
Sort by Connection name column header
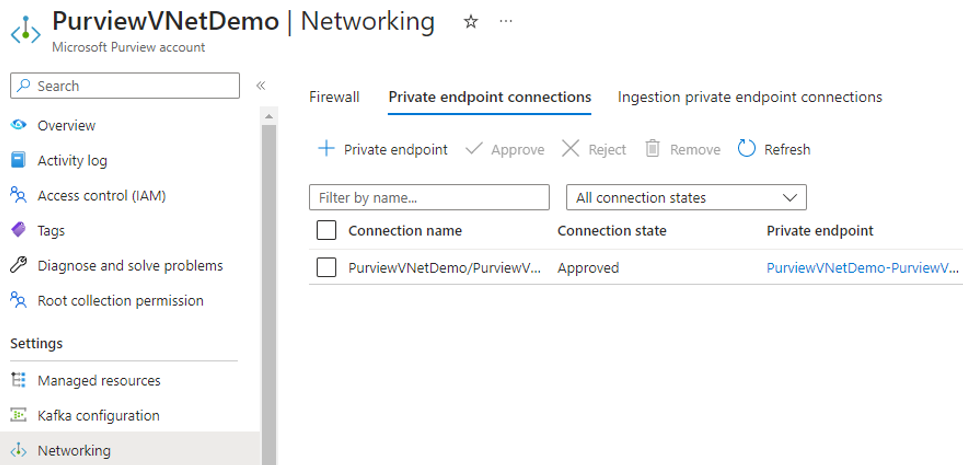click(405, 230)
